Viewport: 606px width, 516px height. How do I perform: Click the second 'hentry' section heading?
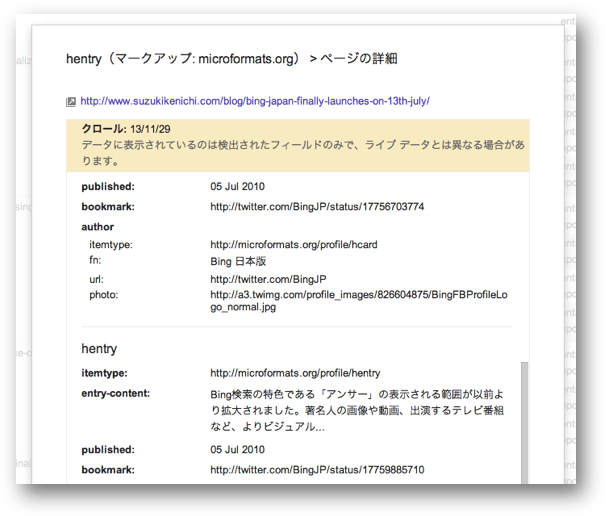(x=99, y=348)
